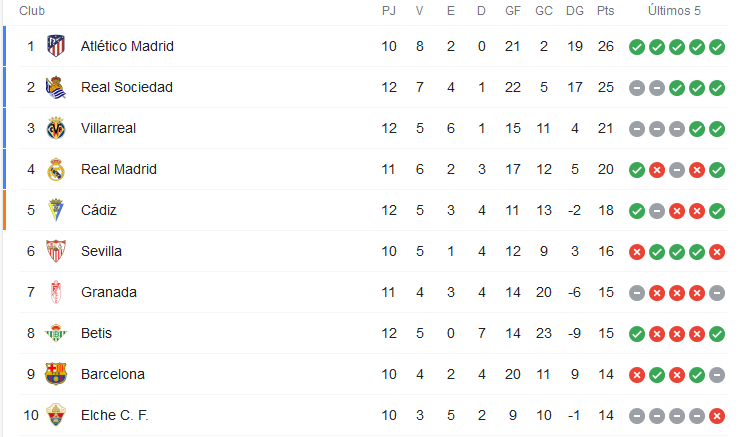741x437 pixels.
Task: Select the Barcelona team name
Action: click(x=112, y=374)
